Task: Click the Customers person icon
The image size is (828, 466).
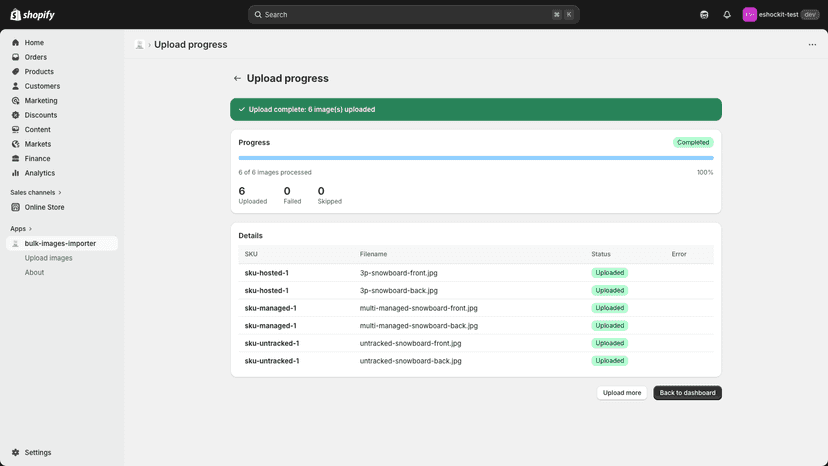Action: click(15, 86)
